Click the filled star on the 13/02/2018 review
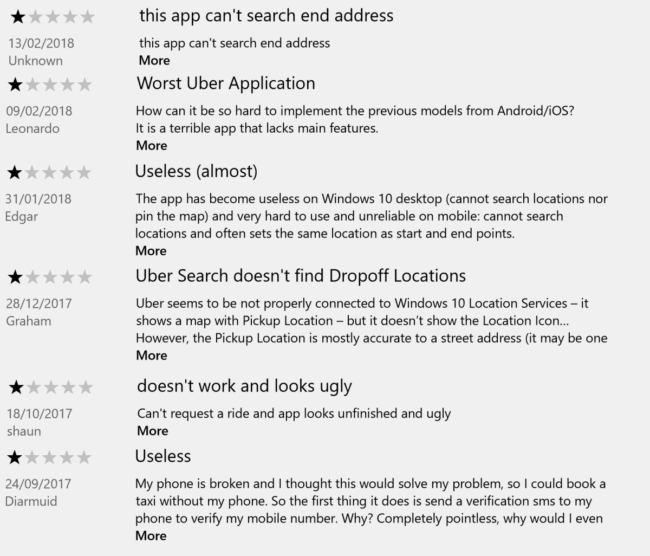This screenshot has height=556, width=650. pos(18,17)
